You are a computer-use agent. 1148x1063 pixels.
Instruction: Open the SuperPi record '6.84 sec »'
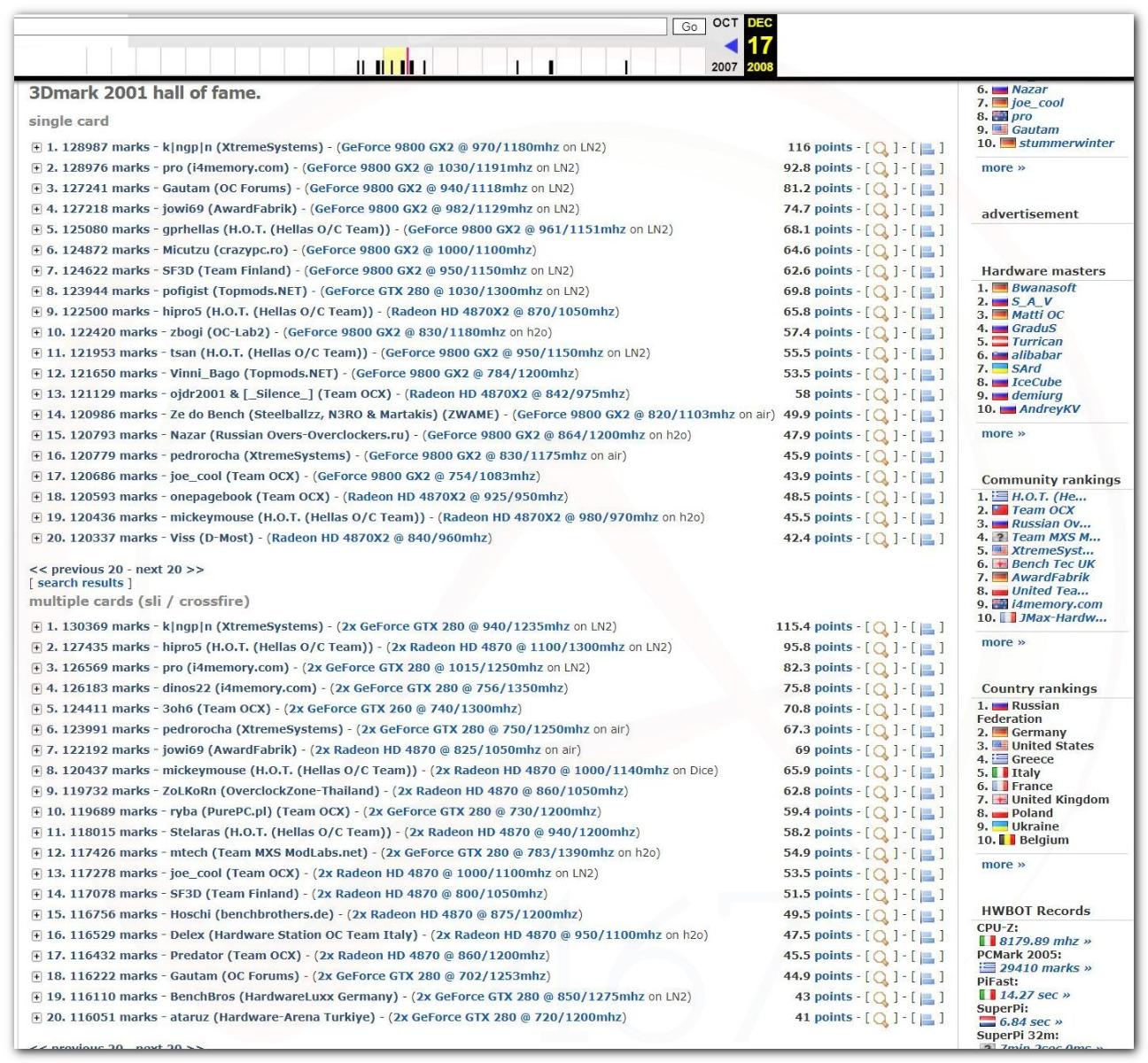1031,1022
